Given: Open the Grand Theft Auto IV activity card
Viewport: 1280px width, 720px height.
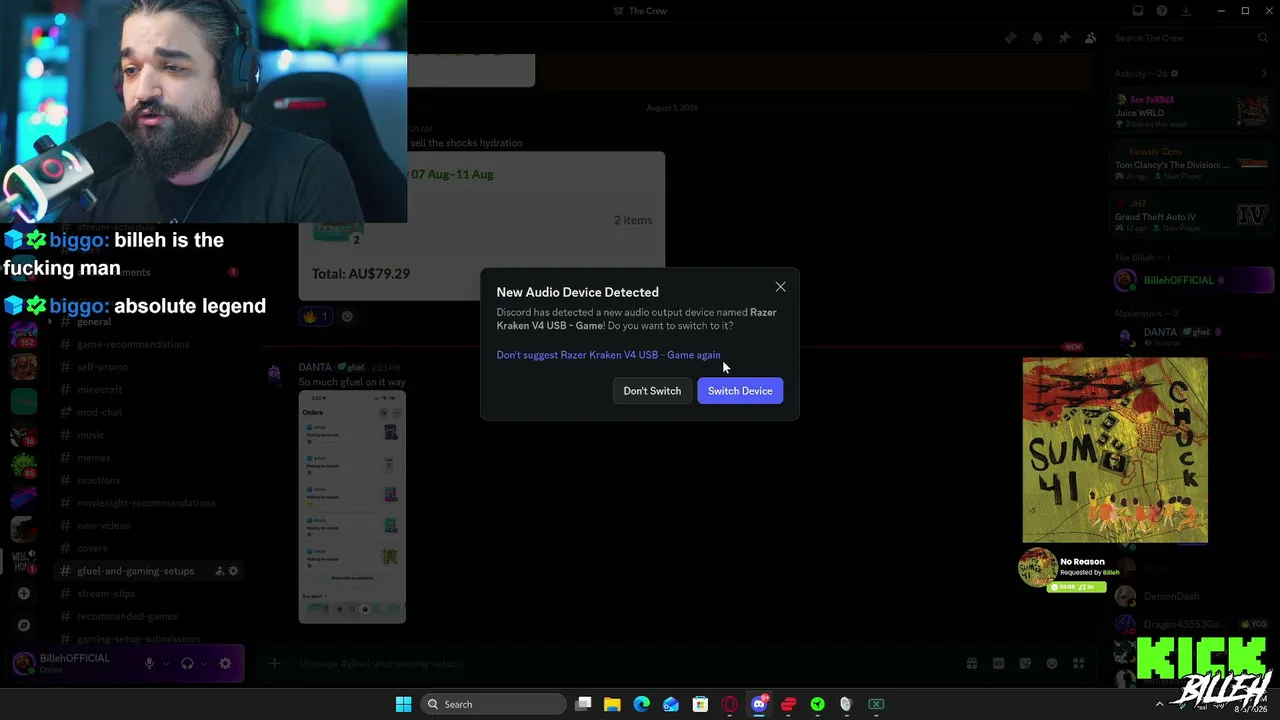Looking at the screenshot, I should [x=1192, y=216].
